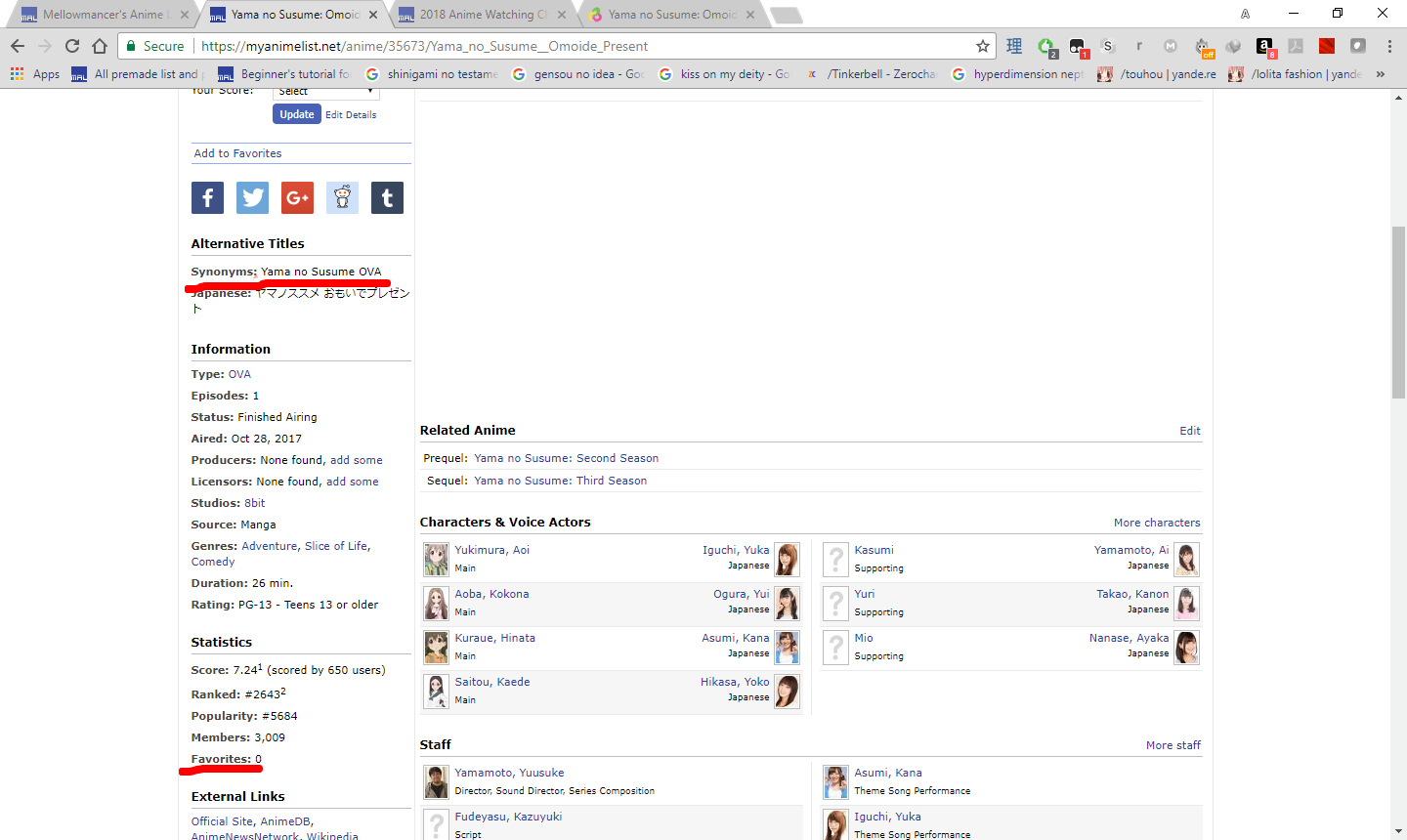Open More characters link
Image resolution: width=1407 pixels, height=840 pixels.
point(1157,523)
